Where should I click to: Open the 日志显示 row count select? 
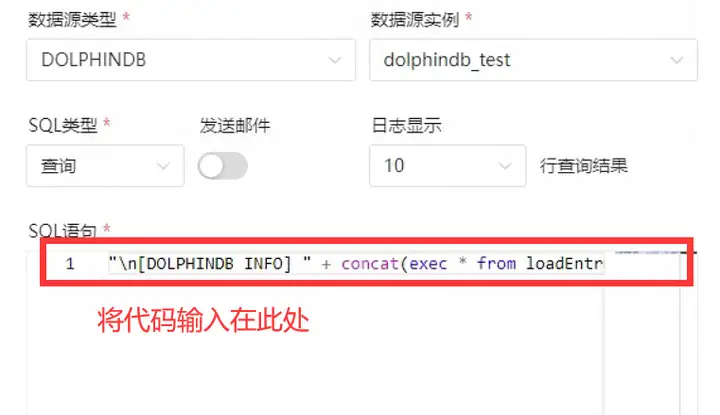tap(448, 166)
